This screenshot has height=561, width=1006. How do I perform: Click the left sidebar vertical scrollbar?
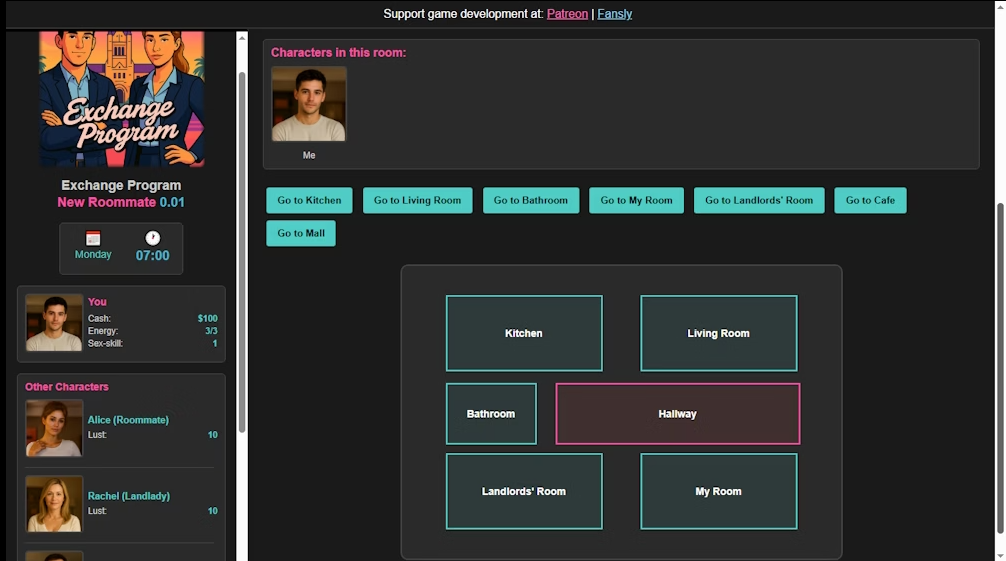[x=241, y=250]
